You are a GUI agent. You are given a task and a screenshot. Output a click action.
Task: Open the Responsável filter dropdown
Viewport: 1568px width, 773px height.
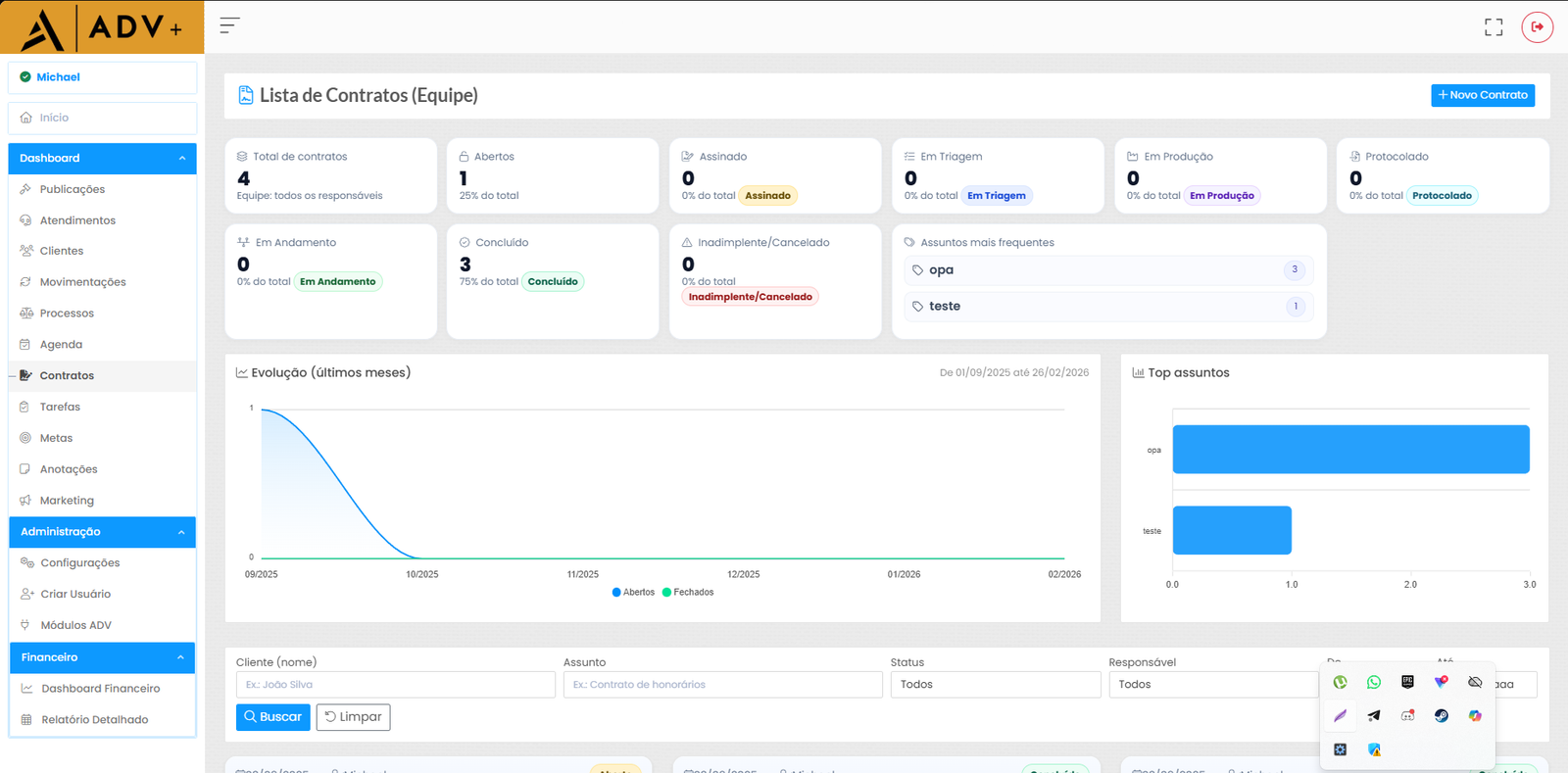pyautogui.click(x=1212, y=685)
